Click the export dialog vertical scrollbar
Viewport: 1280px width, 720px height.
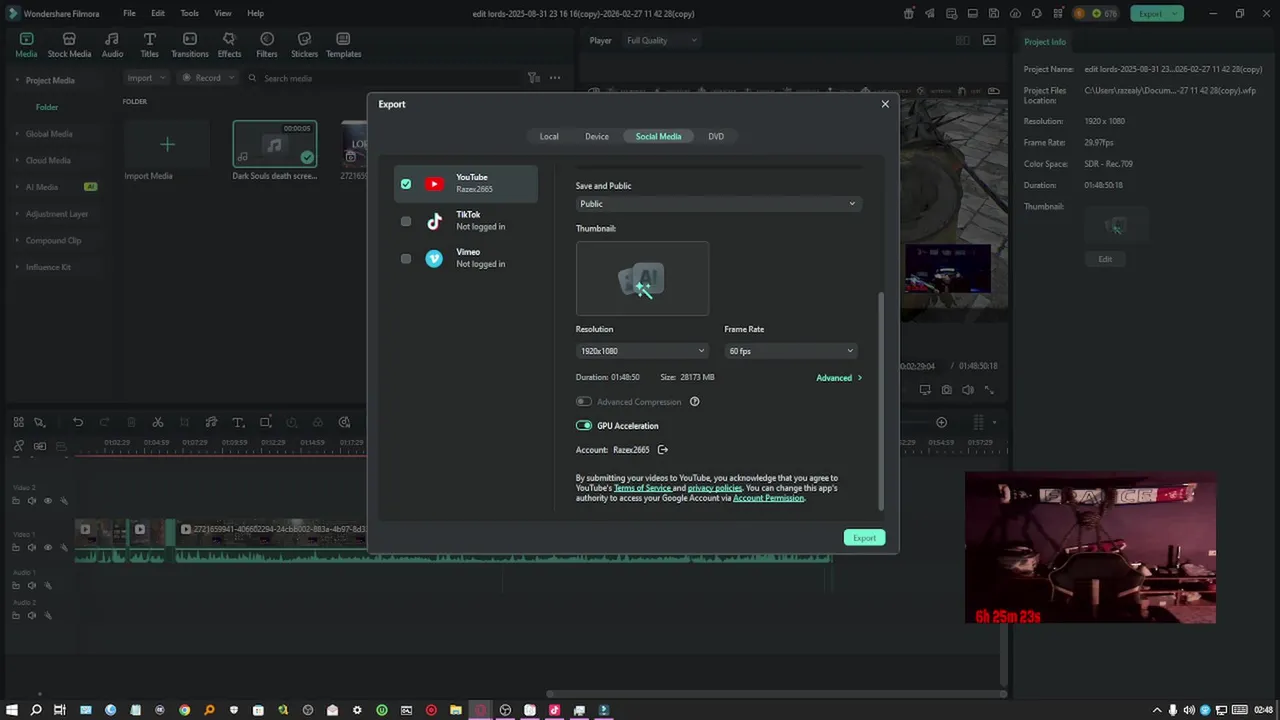881,400
